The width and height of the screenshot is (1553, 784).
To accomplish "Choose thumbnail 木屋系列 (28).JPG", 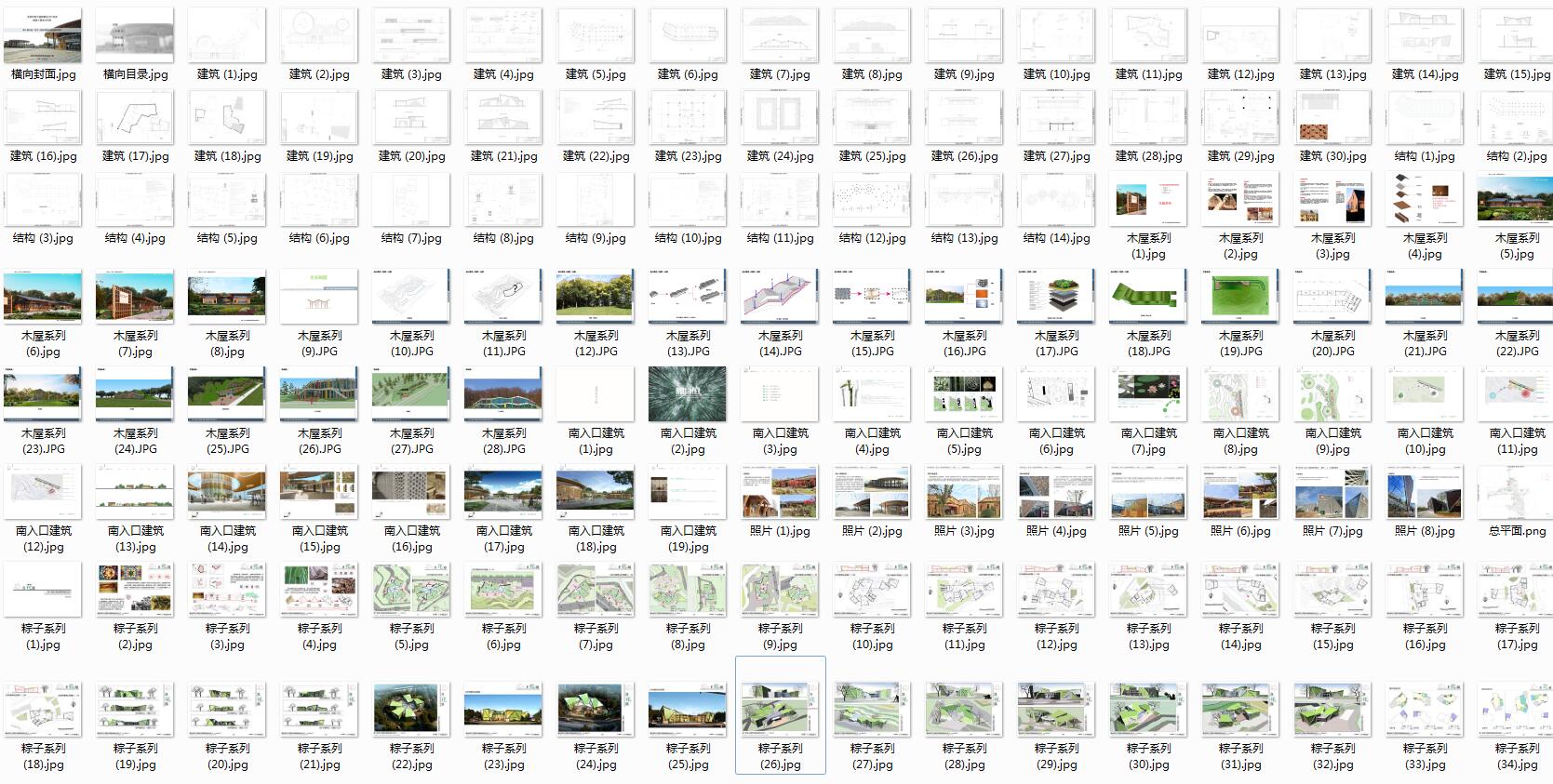I will click(x=503, y=395).
